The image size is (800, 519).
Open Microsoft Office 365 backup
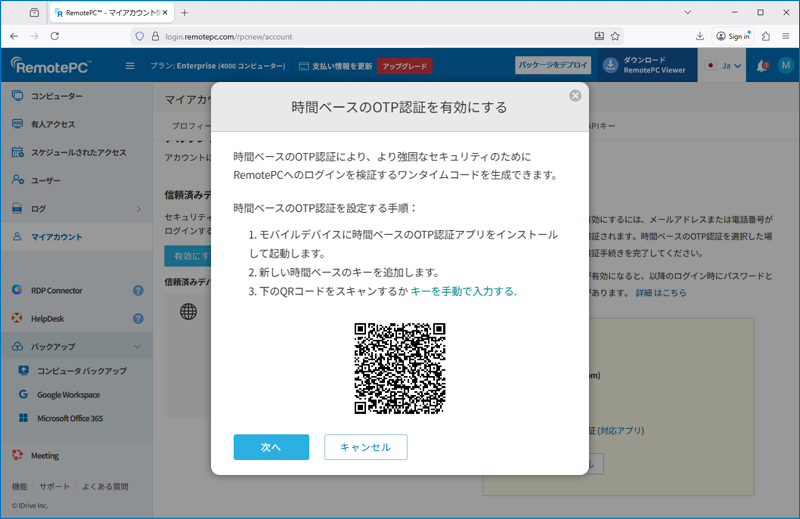(70, 418)
